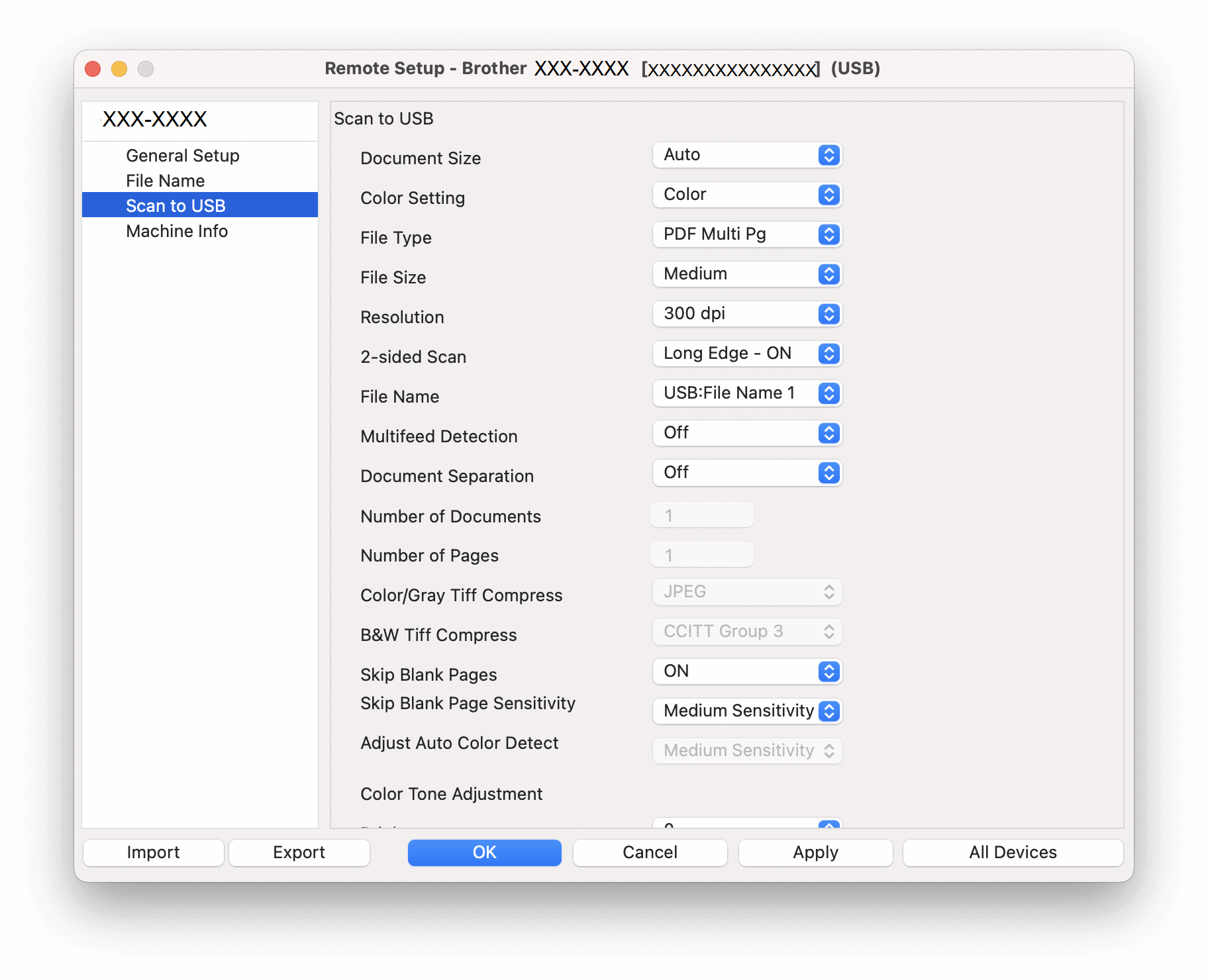Click the Number of Pages field
1208x980 pixels.
702,555
